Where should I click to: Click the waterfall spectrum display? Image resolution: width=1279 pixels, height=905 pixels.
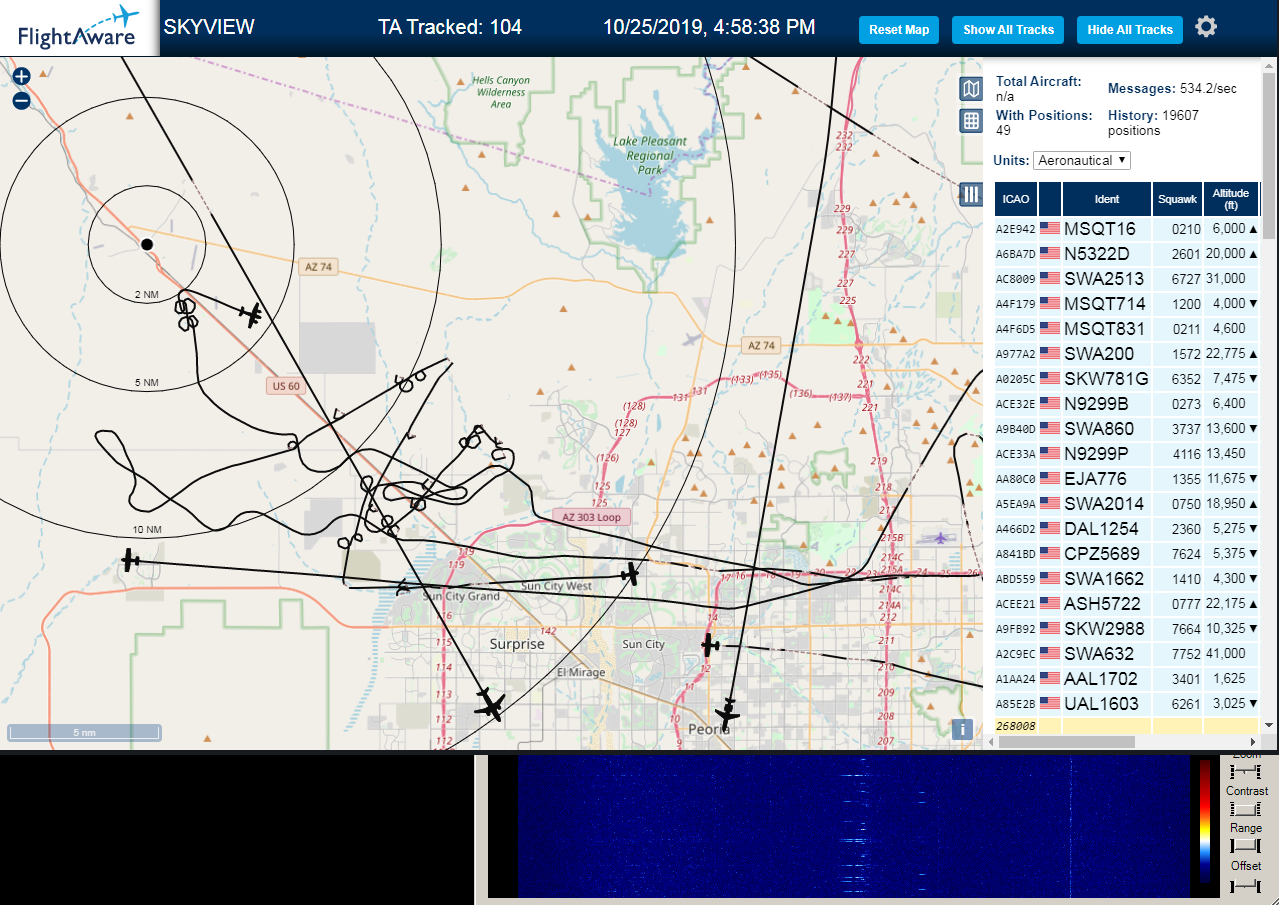pyautogui.click(x=853, y=826)
